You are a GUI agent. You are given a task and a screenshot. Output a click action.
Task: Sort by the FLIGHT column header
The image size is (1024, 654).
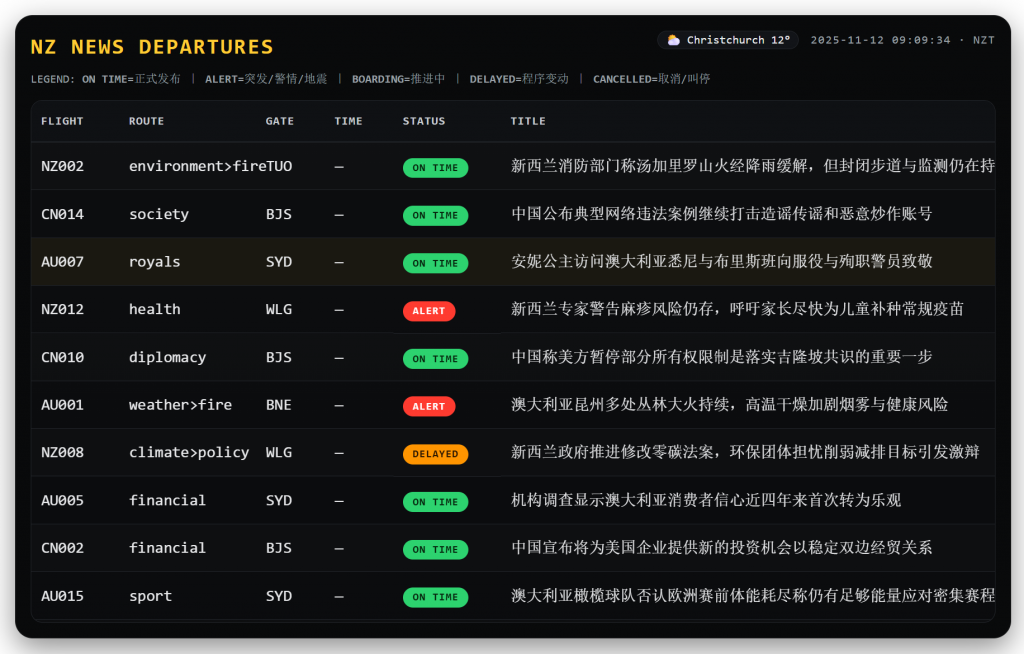[x=62, y=121]
